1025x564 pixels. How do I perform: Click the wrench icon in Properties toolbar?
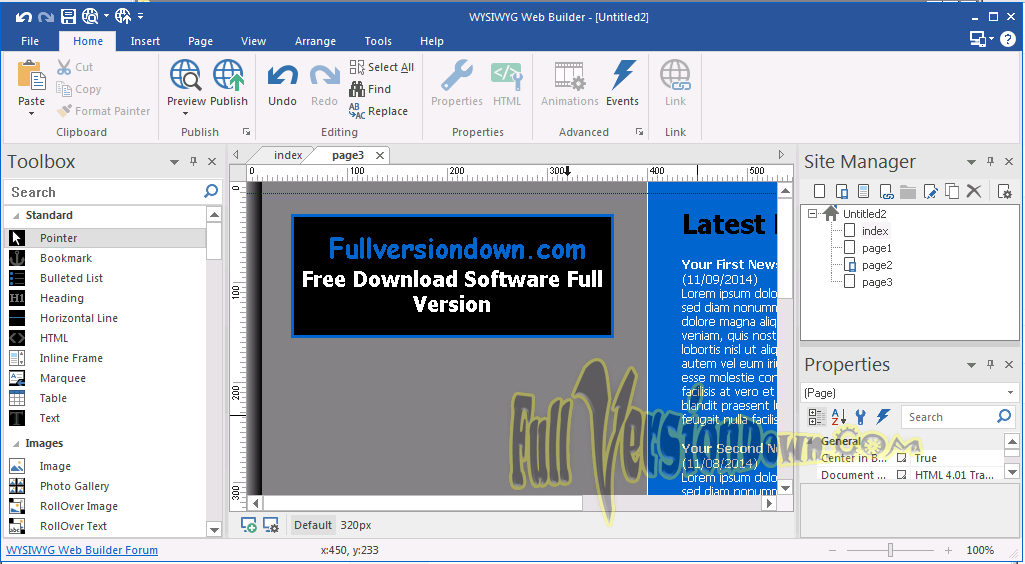click(860, 416)
